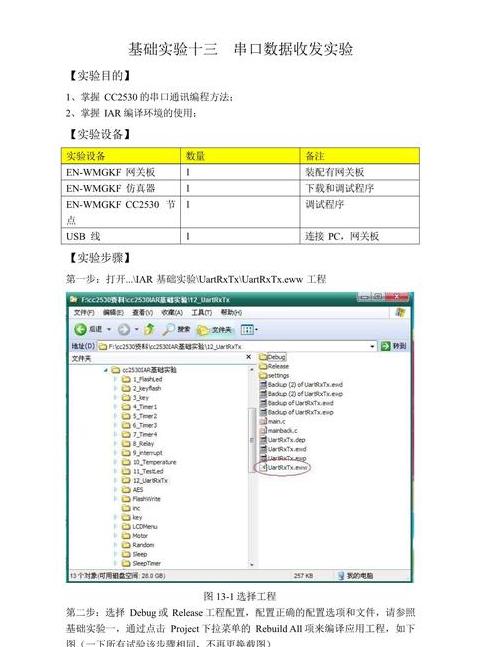The height and width of the screenshot is (647, 480).
Task: Click the tree pane scrollbar up arrow
Action: (251, 370)
